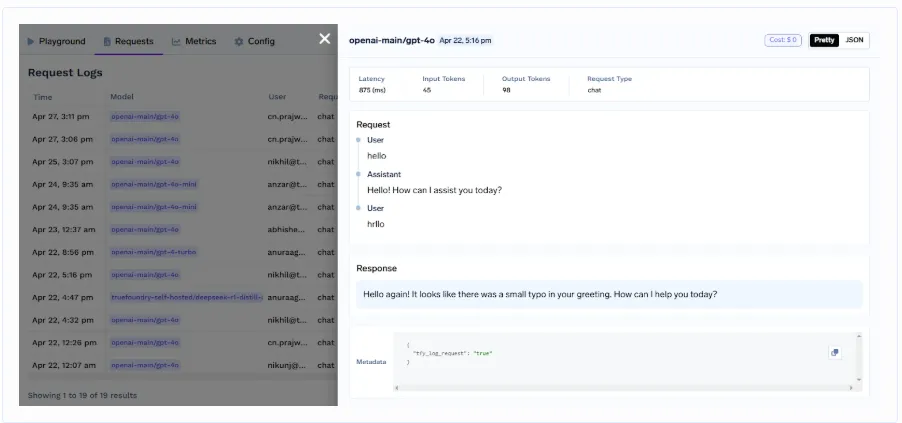Select the Apr 22, 4:32 pm request
This screenshot has height=423, width=902.
point(178,320)
